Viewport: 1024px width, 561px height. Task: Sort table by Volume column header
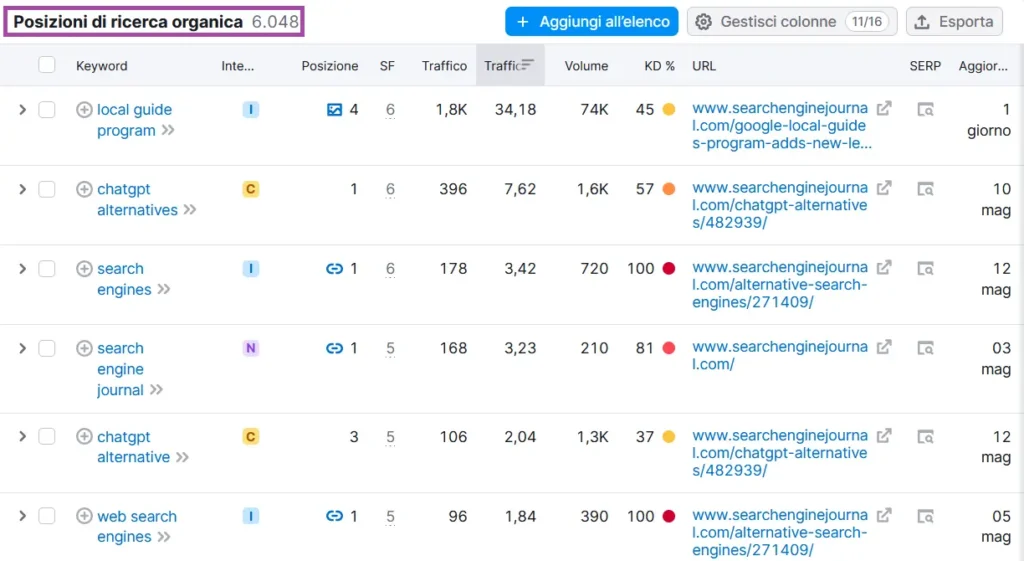586,66
